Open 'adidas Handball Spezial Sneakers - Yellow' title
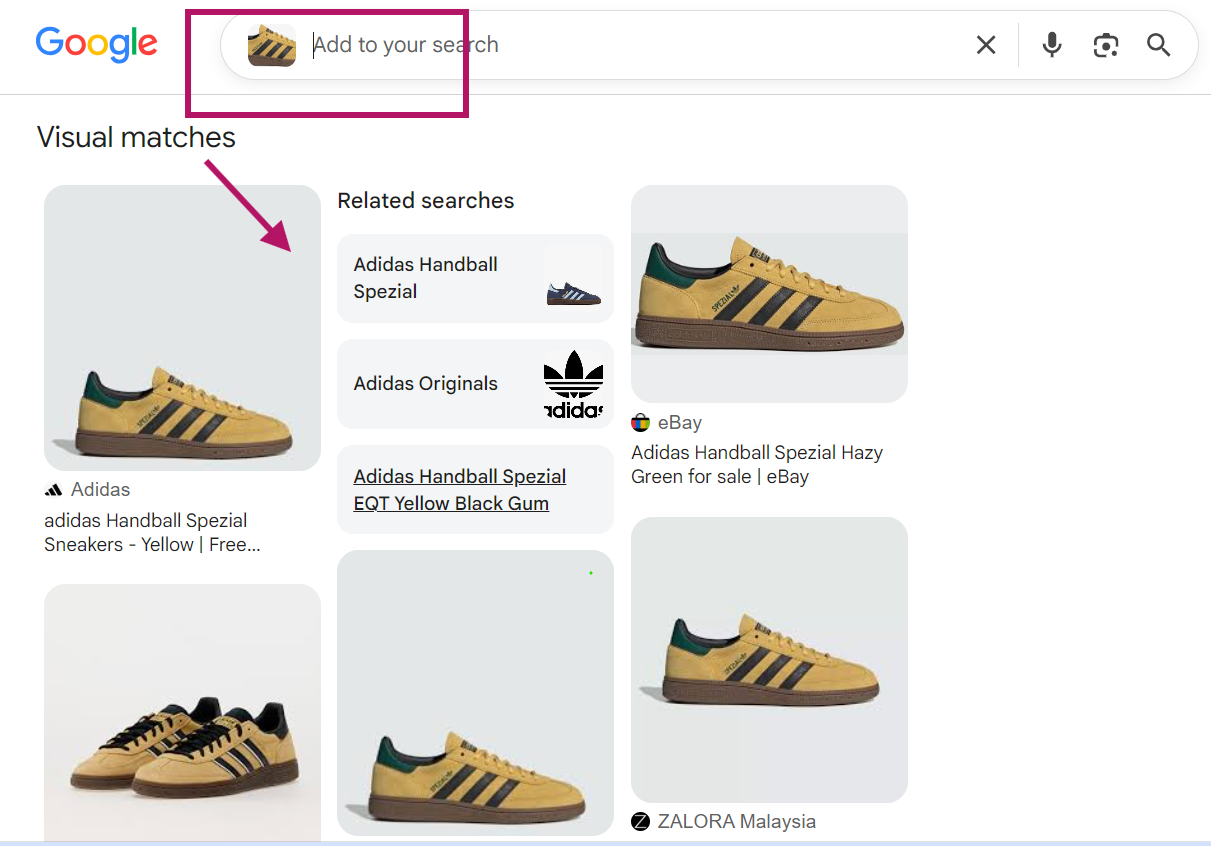Image resolution: width=1211 pixels, height=846 pixels. (x=152, y=532)
